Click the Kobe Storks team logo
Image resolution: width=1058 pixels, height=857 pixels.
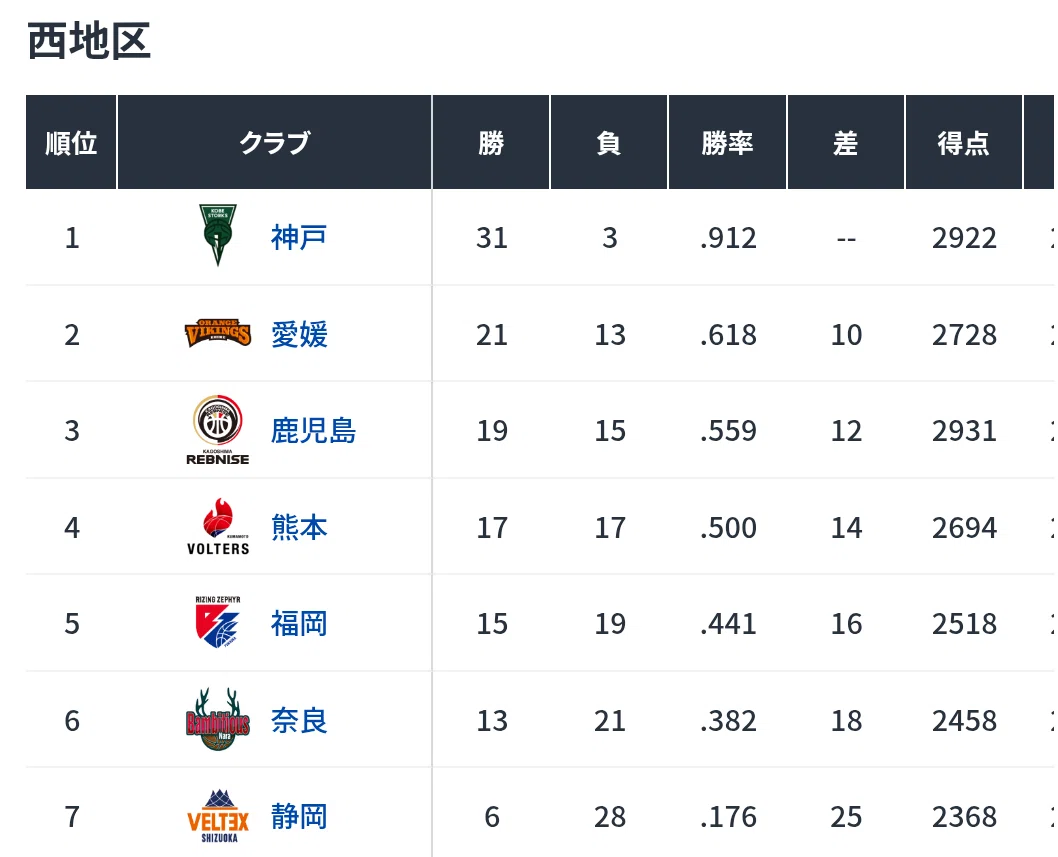pyautogui.click(x=217, y=236)
